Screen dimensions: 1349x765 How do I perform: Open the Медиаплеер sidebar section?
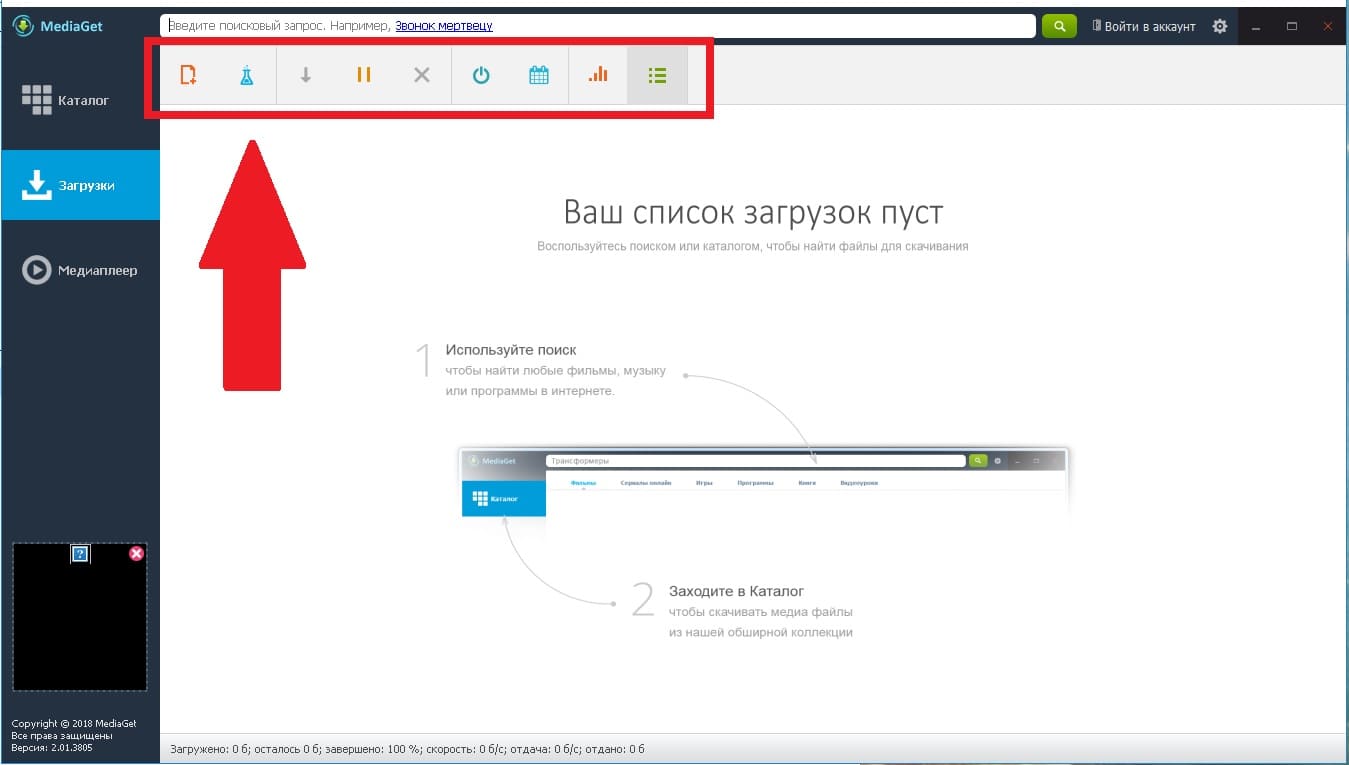coord(80,270)
